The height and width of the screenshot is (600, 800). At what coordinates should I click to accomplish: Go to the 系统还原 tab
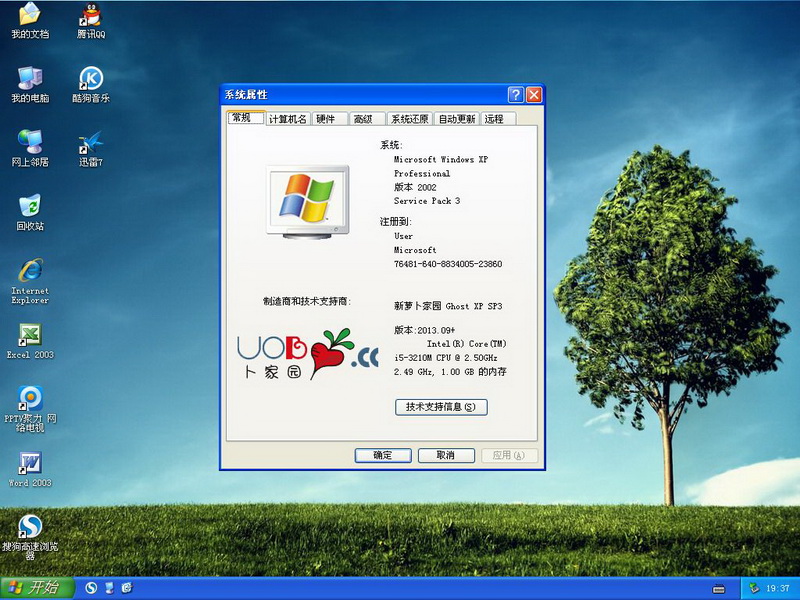tap(410, 119)
